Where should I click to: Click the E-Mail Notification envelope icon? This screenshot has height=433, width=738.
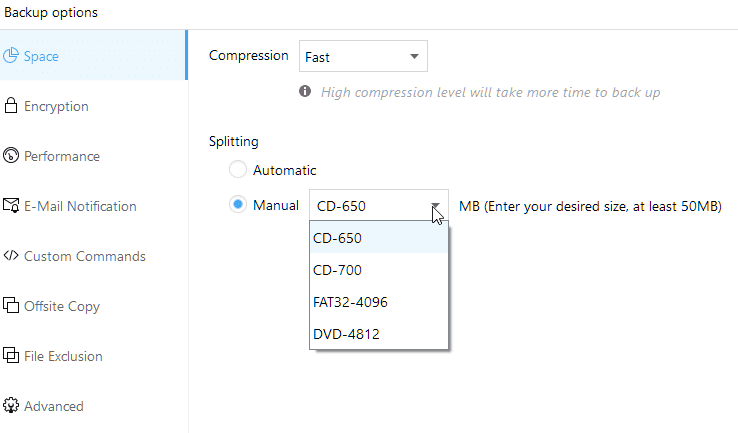tap(11, 205)
